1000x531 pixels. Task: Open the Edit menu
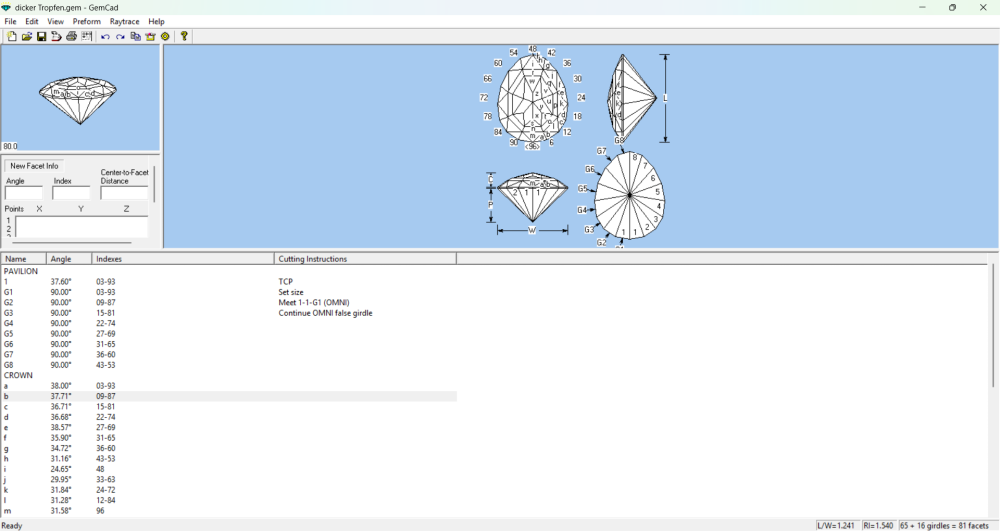(32, 21)
